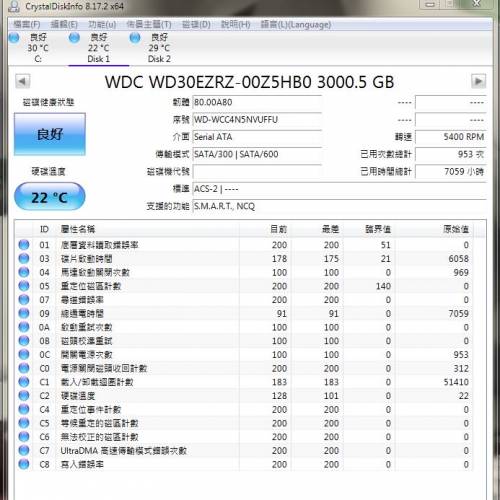Open the 檔案(F) menu

pos(27,24)
